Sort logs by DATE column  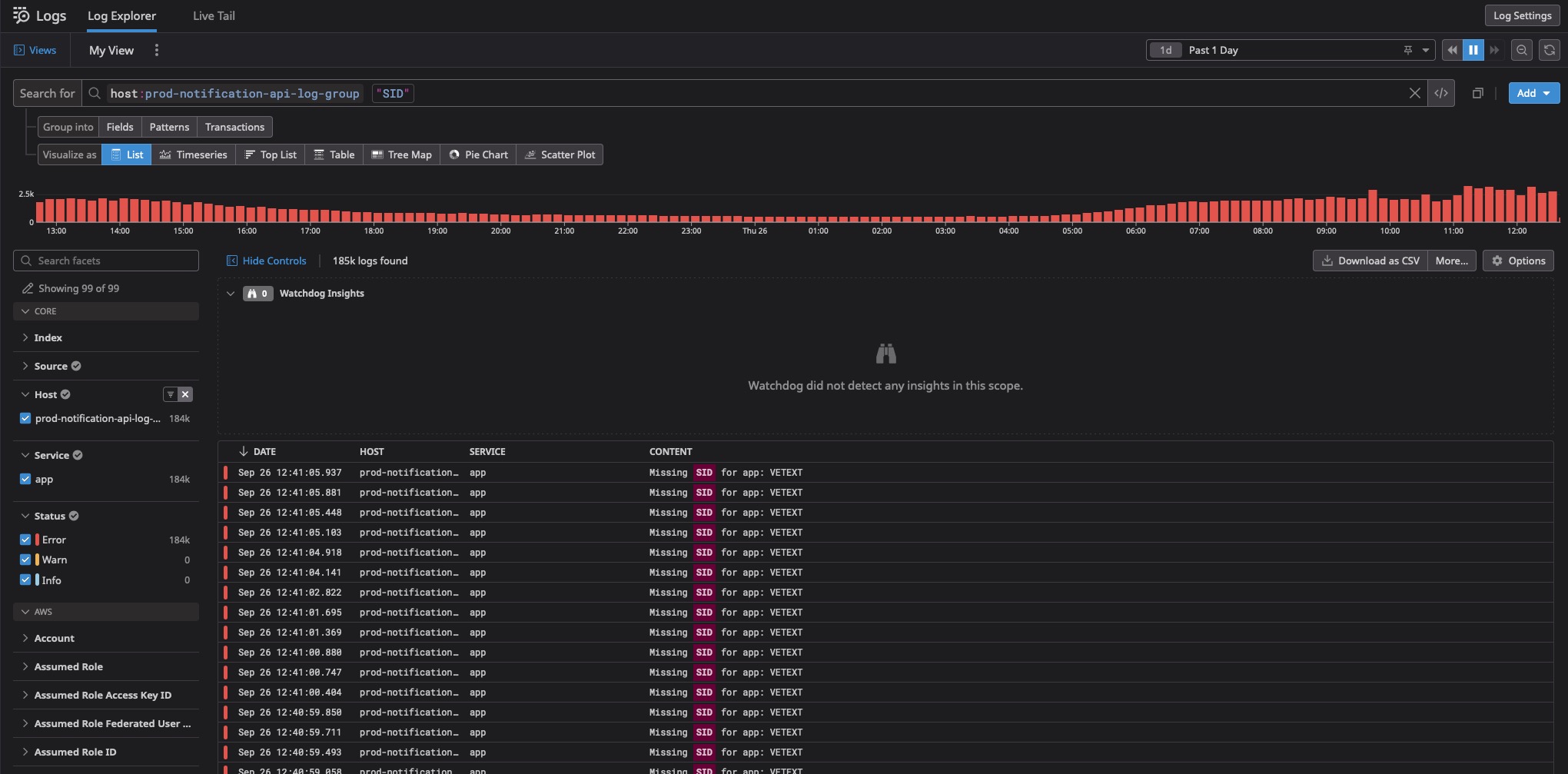(257, 452)
